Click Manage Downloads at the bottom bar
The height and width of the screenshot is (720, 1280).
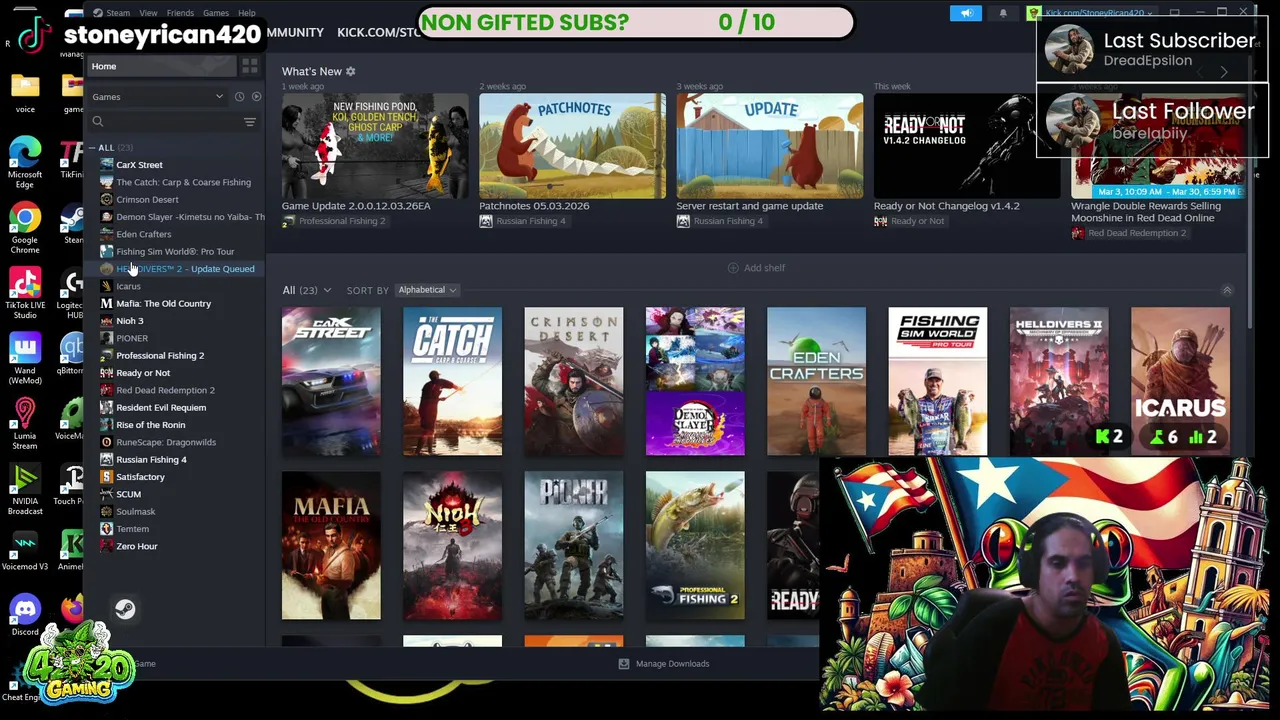point(664,664)
